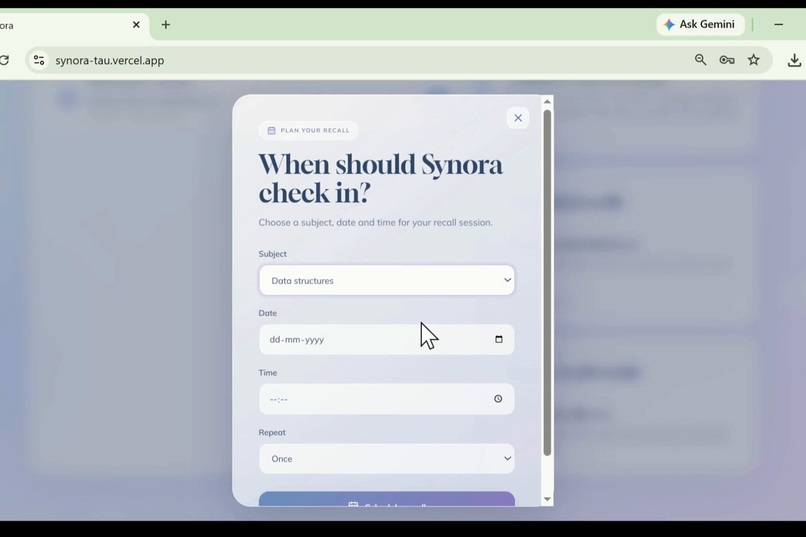The image size is (806, 537).
Task: Close the Plan Your Recall dialog
Action: pyautogui.click(x=518, y=118)
